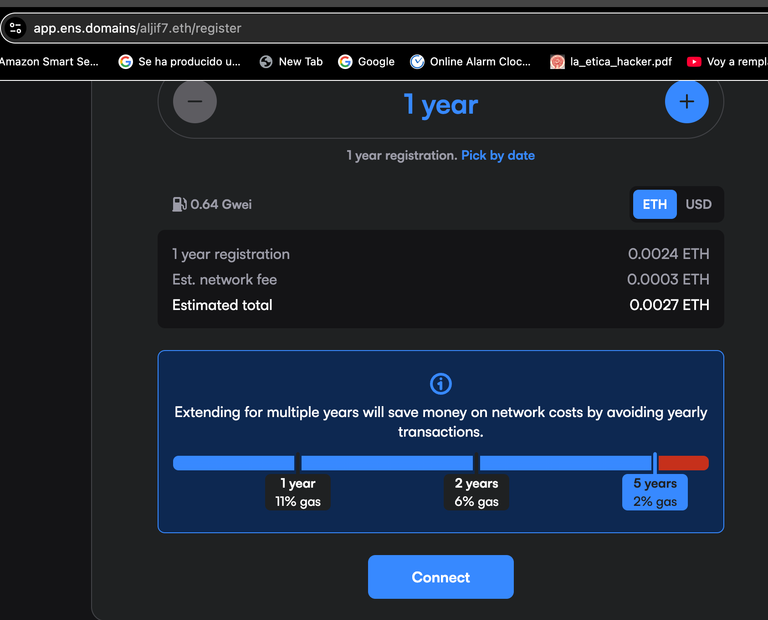Open the Amazon Smart Se... bookmark
Image resolution: width=768 pixels, height=620 pixels.
48,62
